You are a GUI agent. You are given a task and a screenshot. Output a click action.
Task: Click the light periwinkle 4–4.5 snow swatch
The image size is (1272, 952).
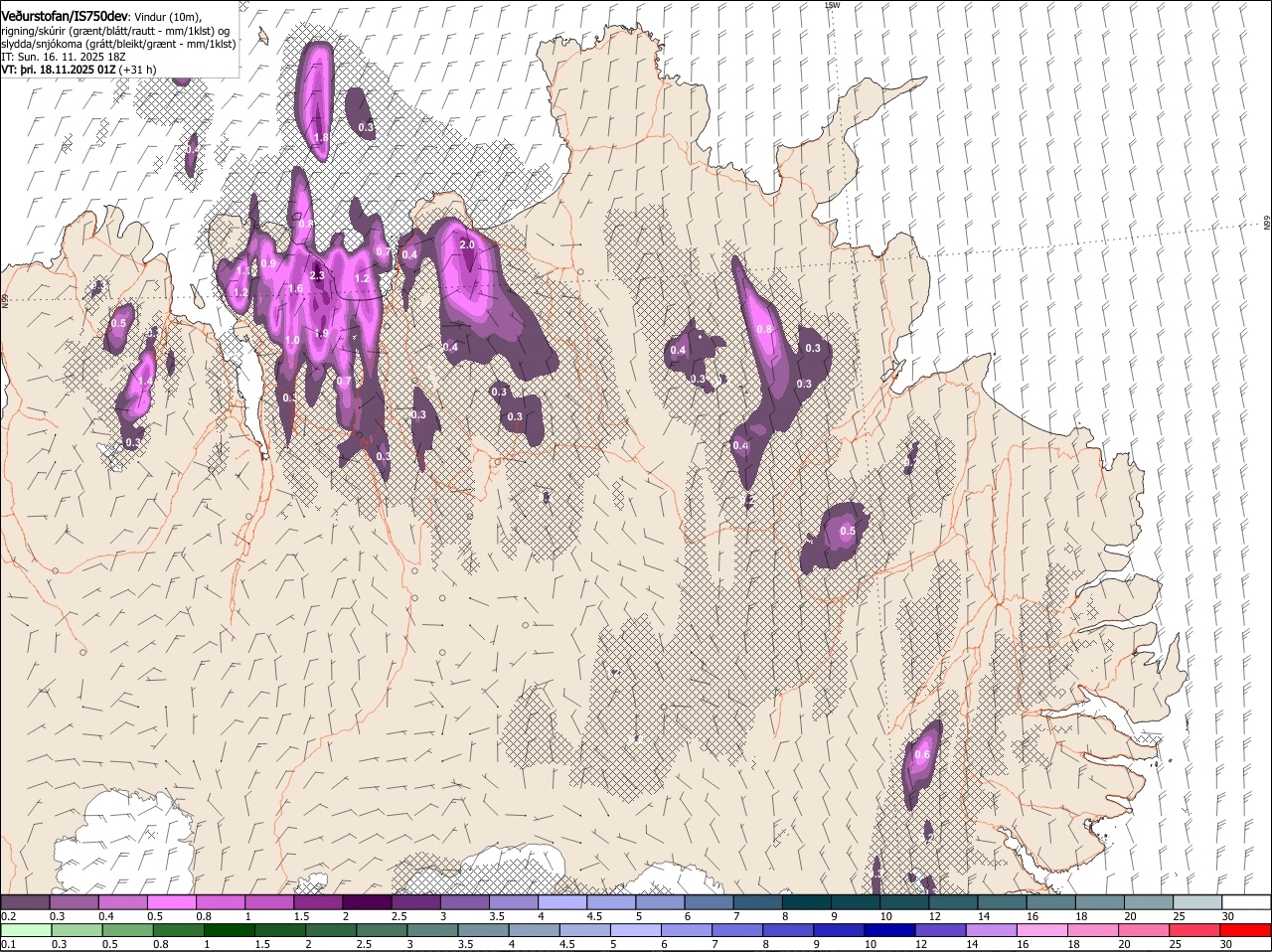pyautogui.click(x=561, y=901)
